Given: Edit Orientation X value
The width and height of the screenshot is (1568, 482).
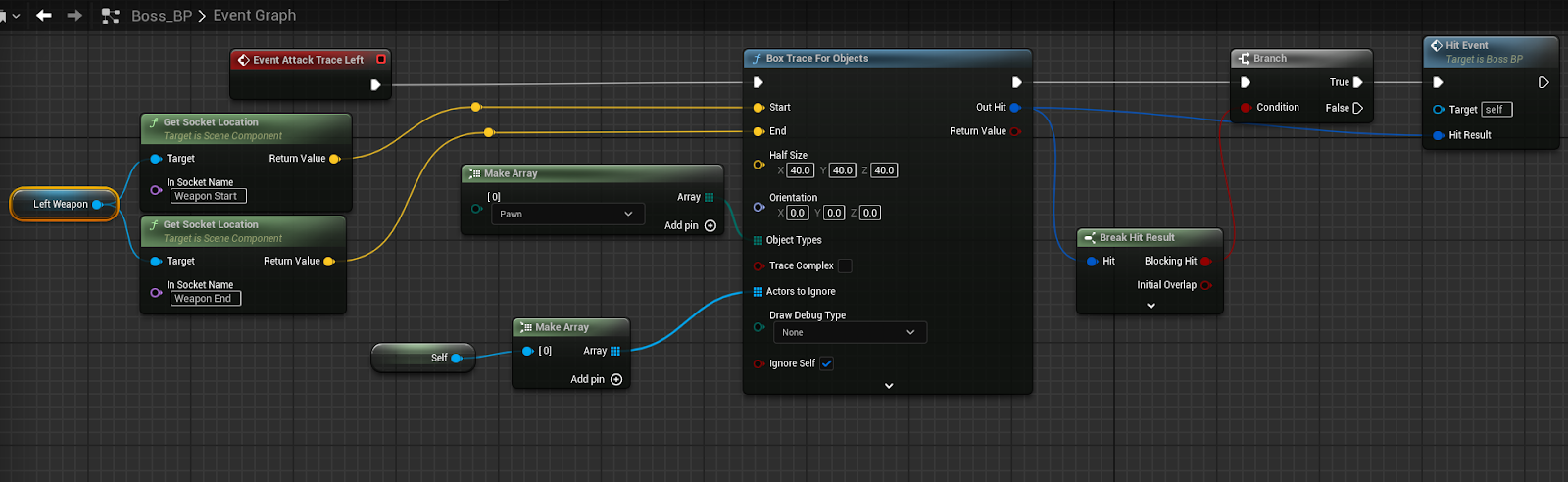Looking at the screenshot, I should (798, 213).
